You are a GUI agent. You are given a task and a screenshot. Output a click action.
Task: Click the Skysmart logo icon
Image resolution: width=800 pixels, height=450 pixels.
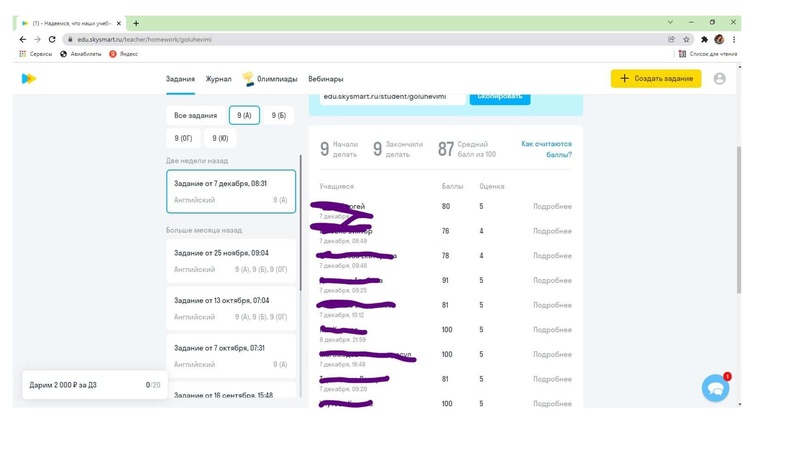pos(29,78)
